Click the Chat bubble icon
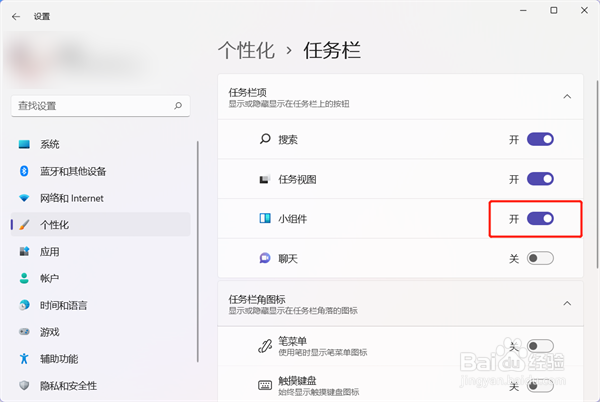 [265, 258]
